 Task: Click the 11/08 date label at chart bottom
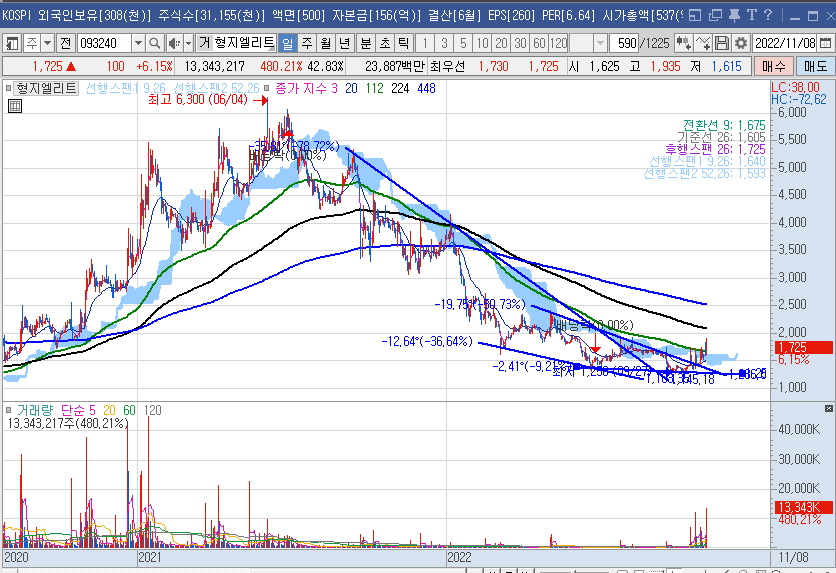pos(793,558)
